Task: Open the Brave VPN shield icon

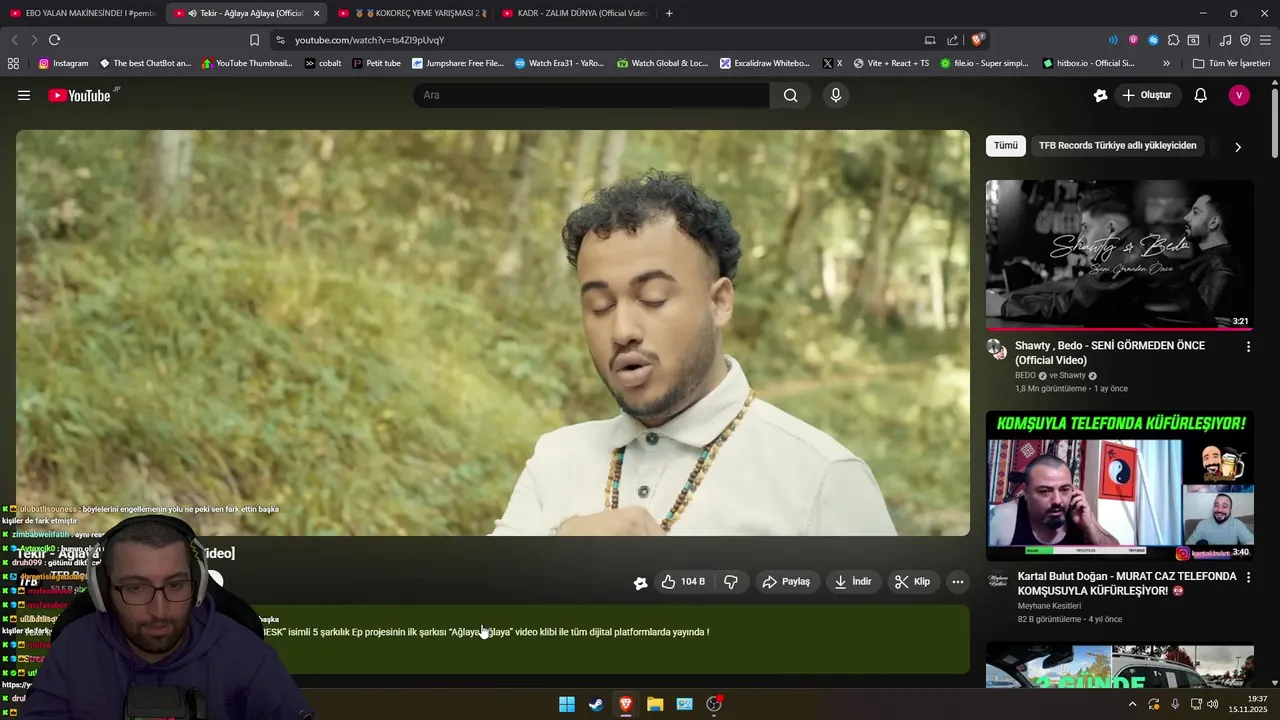Action: 1245,40
